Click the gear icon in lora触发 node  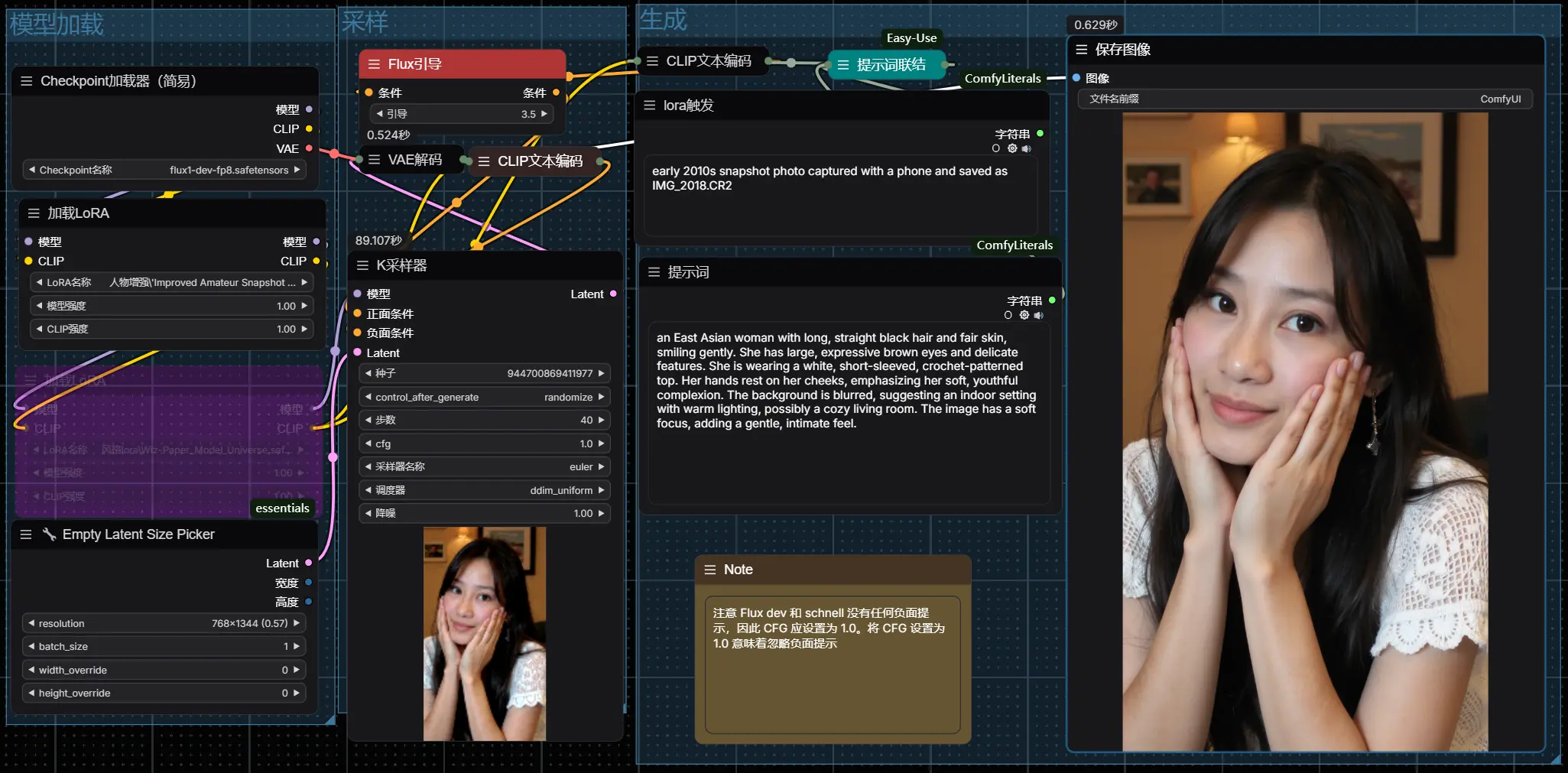click(1012, 148)
